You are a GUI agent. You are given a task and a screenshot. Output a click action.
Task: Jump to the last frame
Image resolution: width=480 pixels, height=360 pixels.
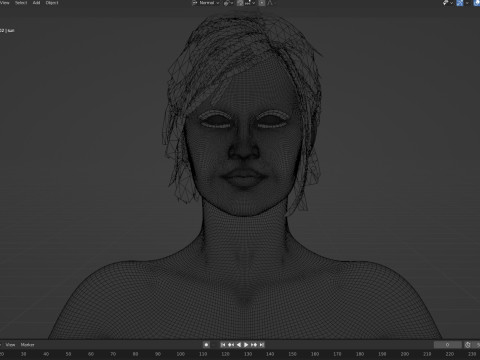coord(262,345)
